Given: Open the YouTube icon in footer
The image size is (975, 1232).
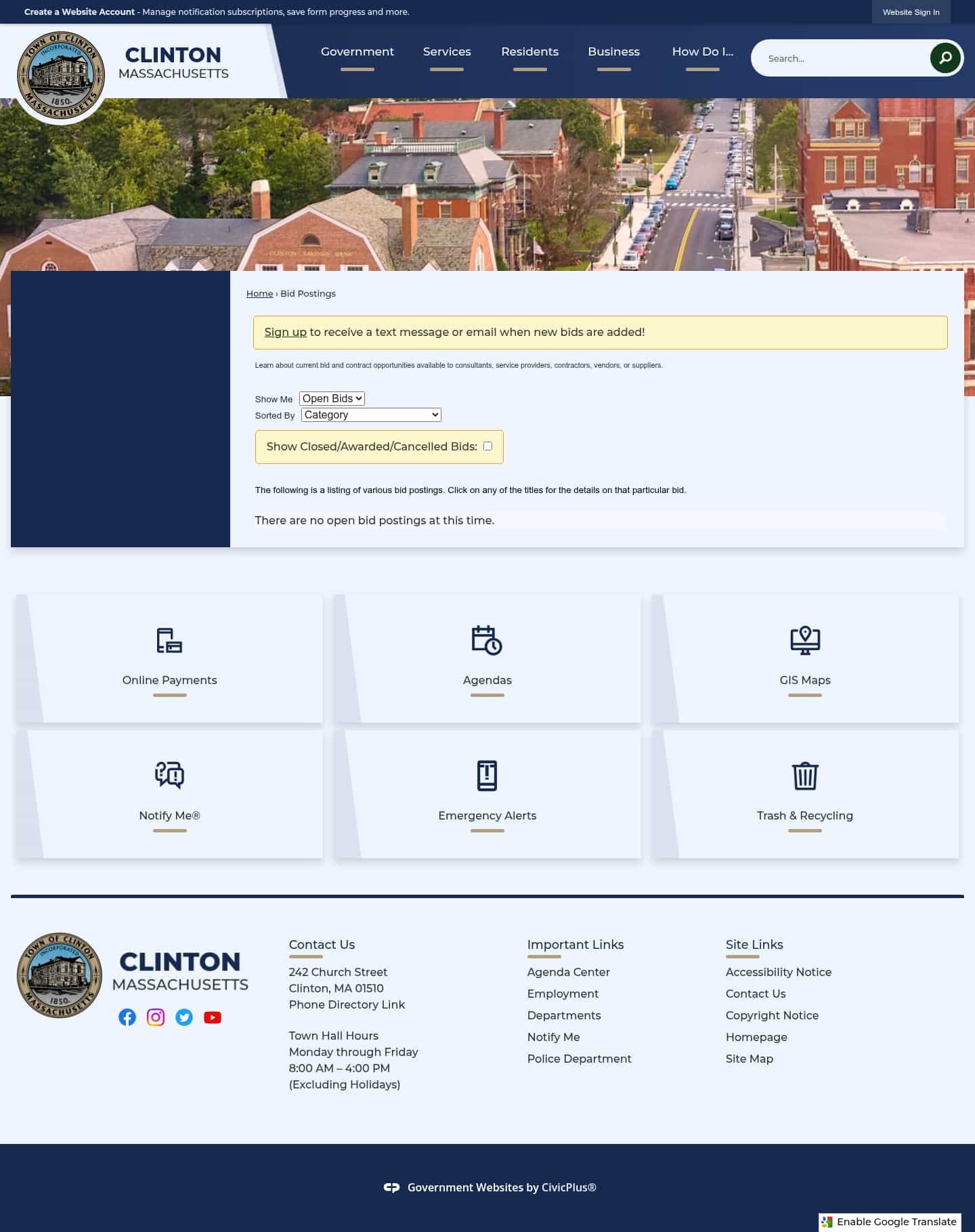Looking at the screenshot, I should tap(213, 1017).
